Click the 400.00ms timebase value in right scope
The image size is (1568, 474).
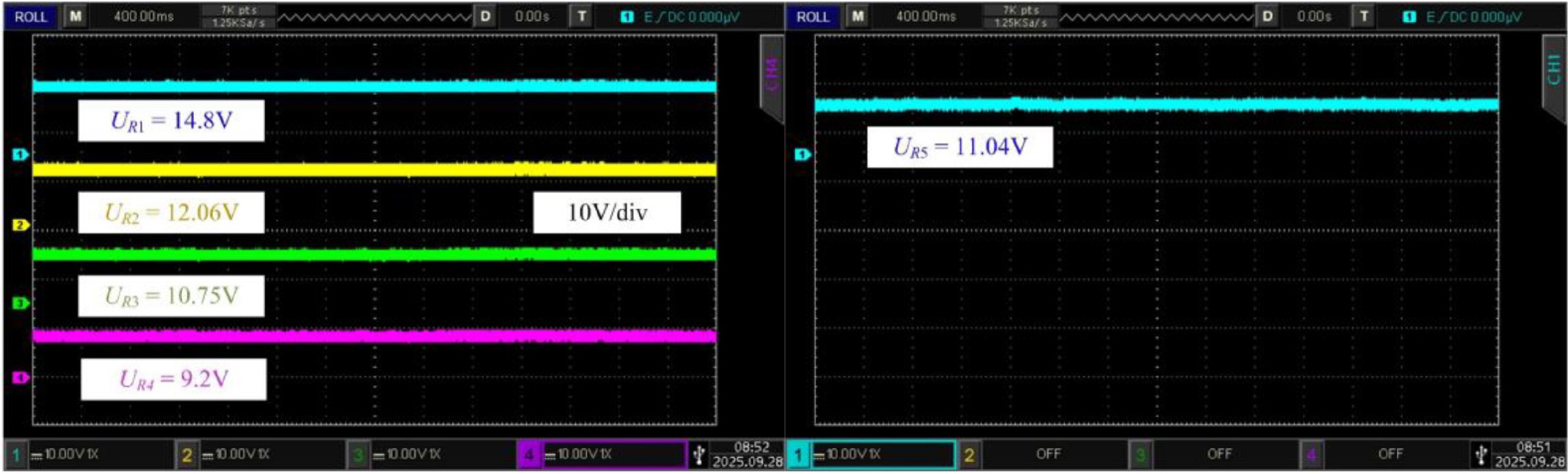(x=926, y=17)
